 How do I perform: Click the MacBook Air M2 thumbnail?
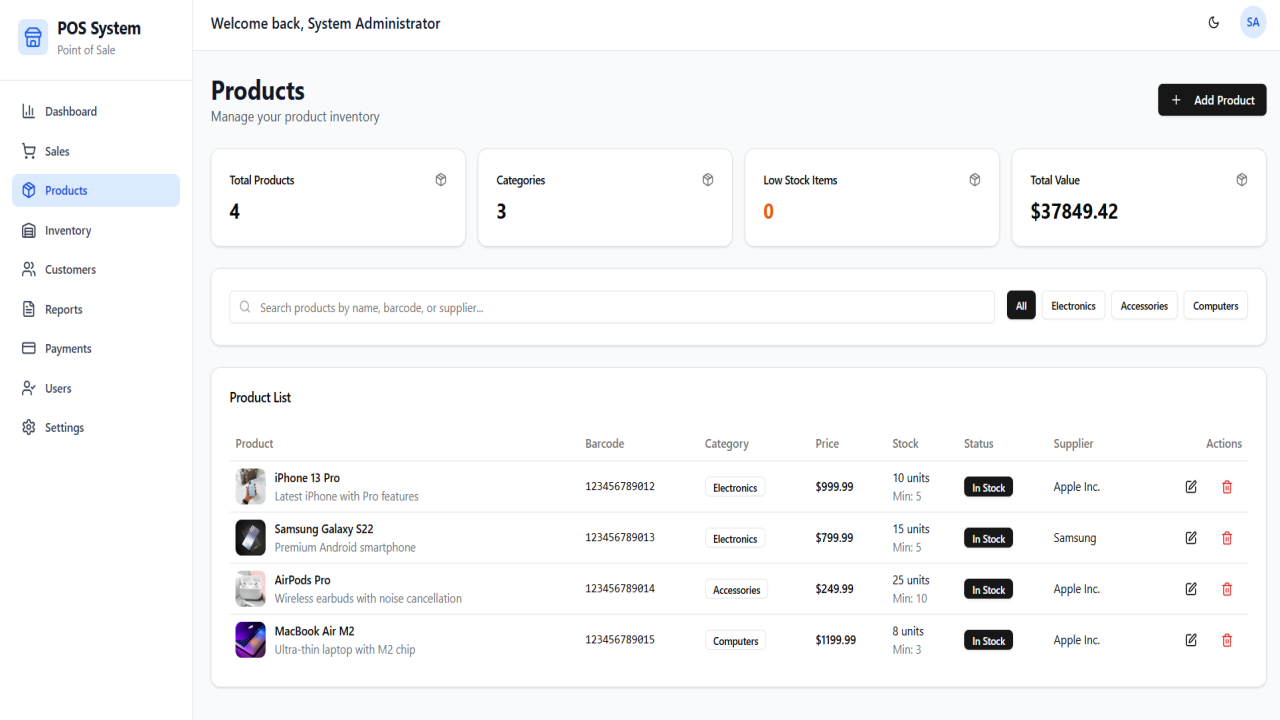pos(250,640)
